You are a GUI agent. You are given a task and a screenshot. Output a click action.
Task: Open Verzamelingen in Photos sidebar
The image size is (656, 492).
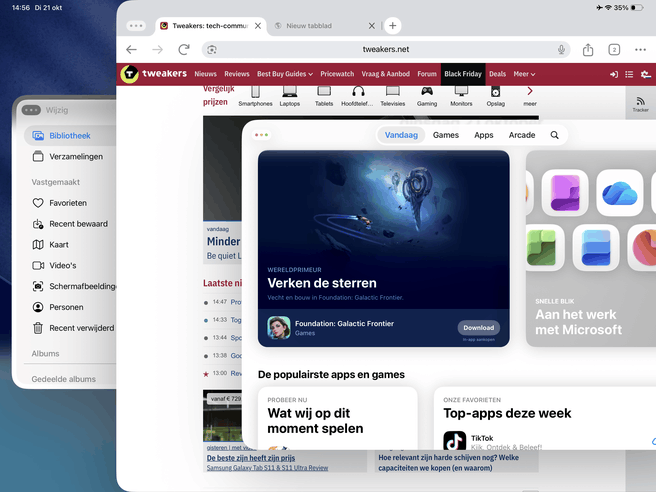click(x=70, y=156)
